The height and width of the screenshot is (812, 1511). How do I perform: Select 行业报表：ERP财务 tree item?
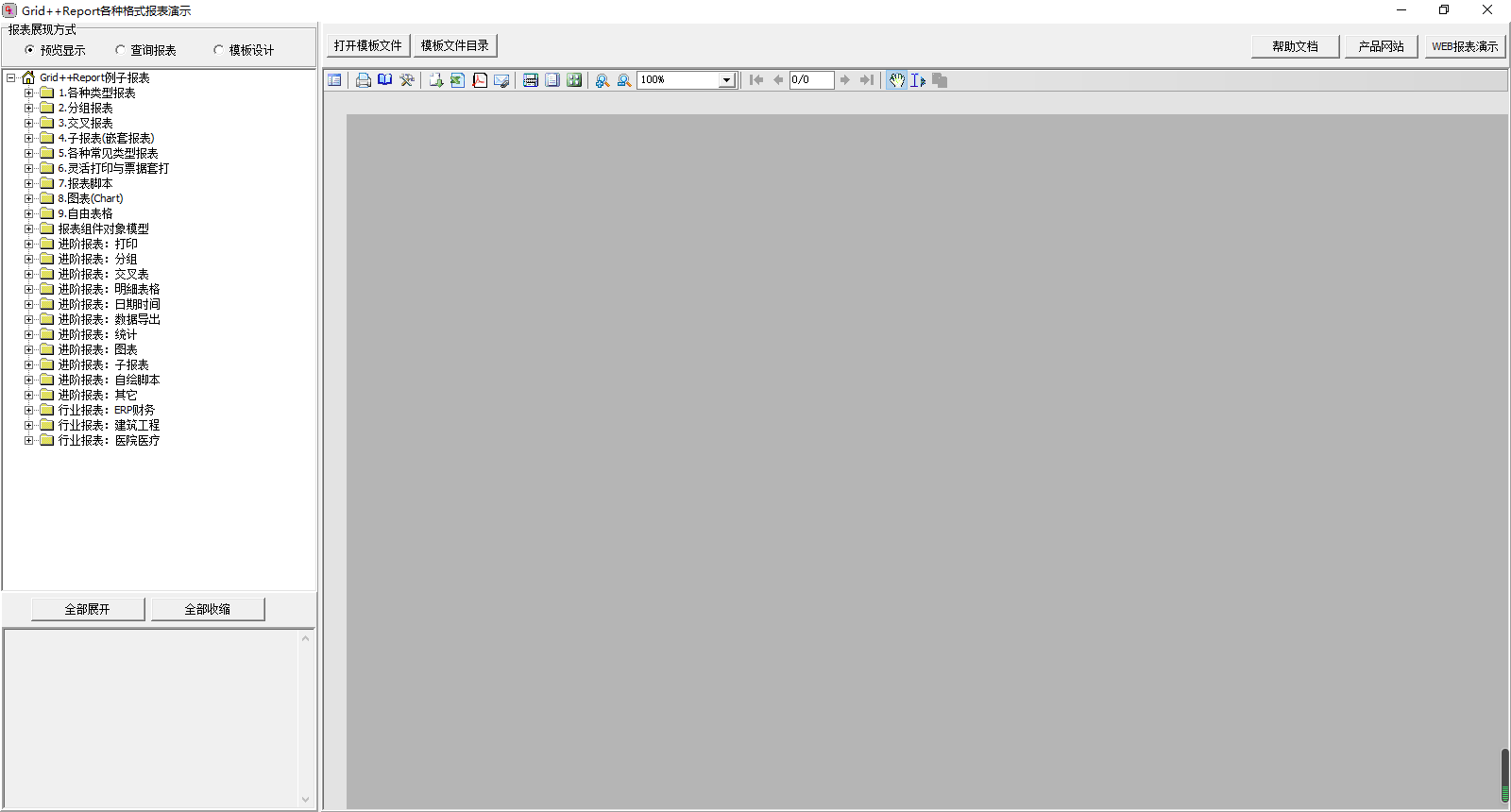click(x=106, y=411)
